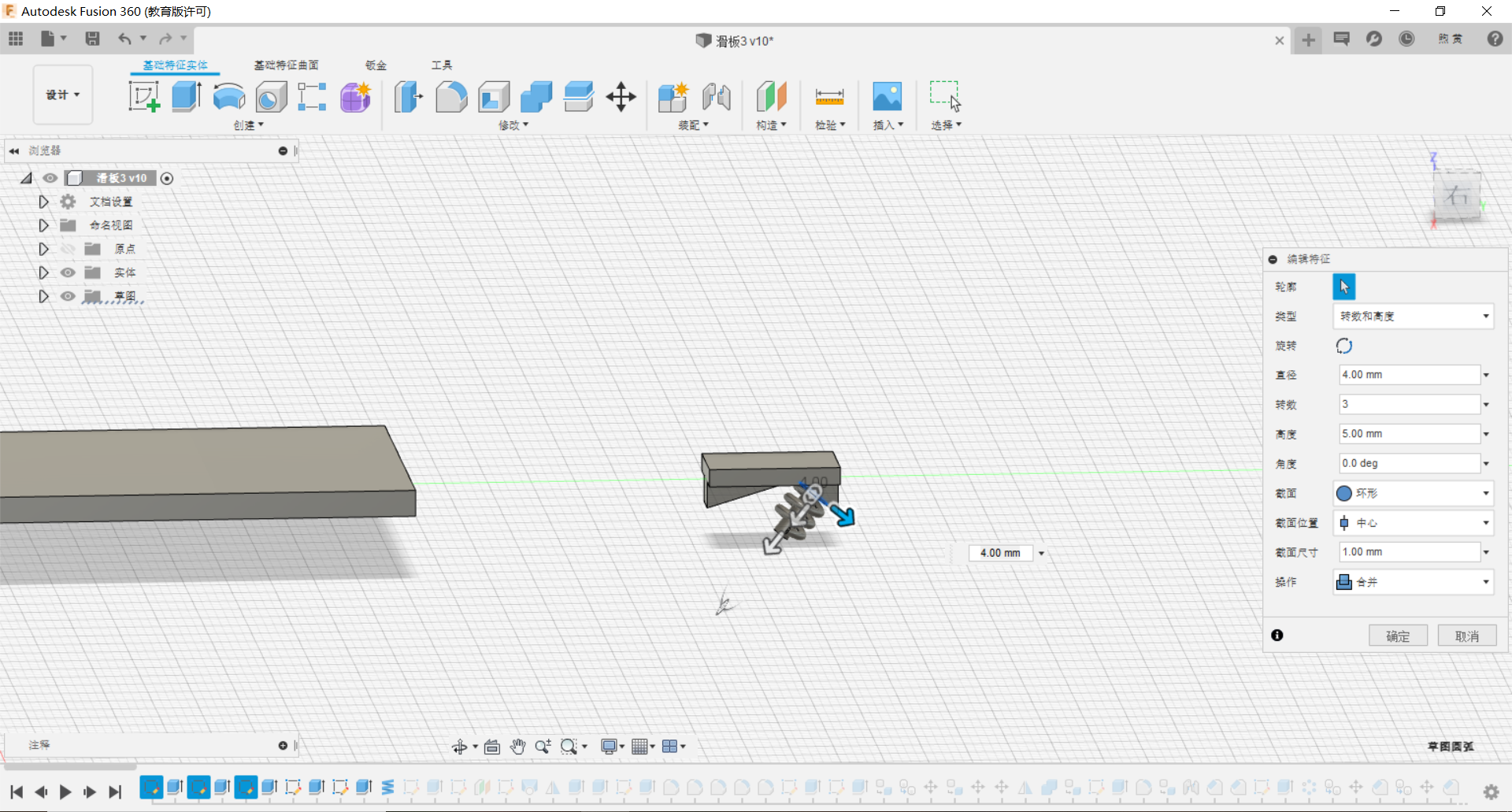
Task: Open the data panel grid icon
Action: point(16,39)
